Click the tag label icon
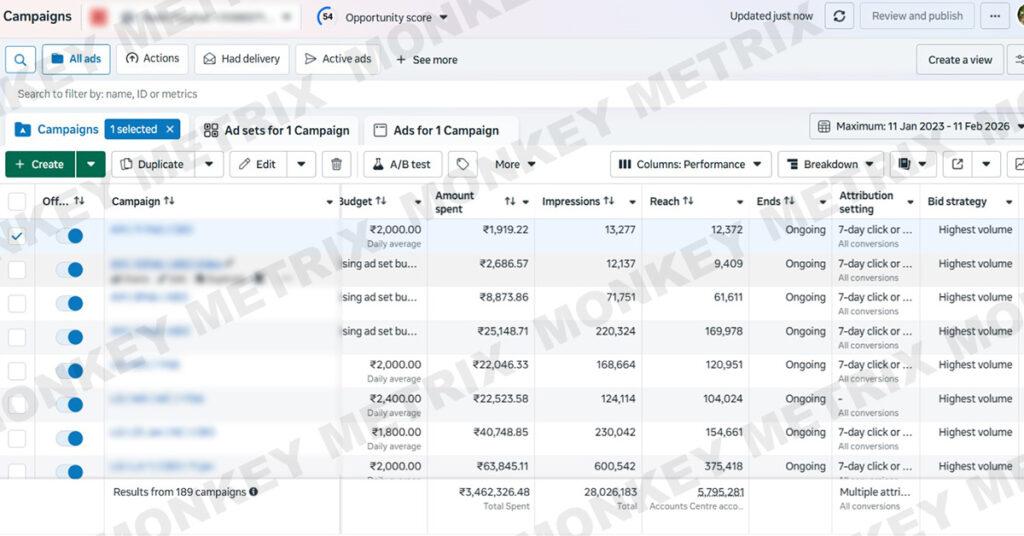Screen dimensions: 1024x536 point(462,164)
